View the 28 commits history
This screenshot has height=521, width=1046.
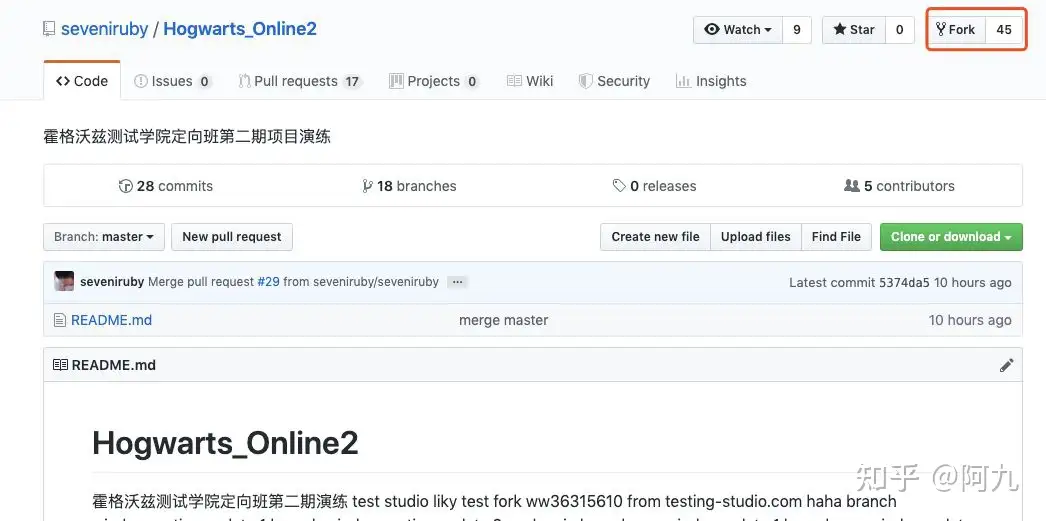(166, 186)
